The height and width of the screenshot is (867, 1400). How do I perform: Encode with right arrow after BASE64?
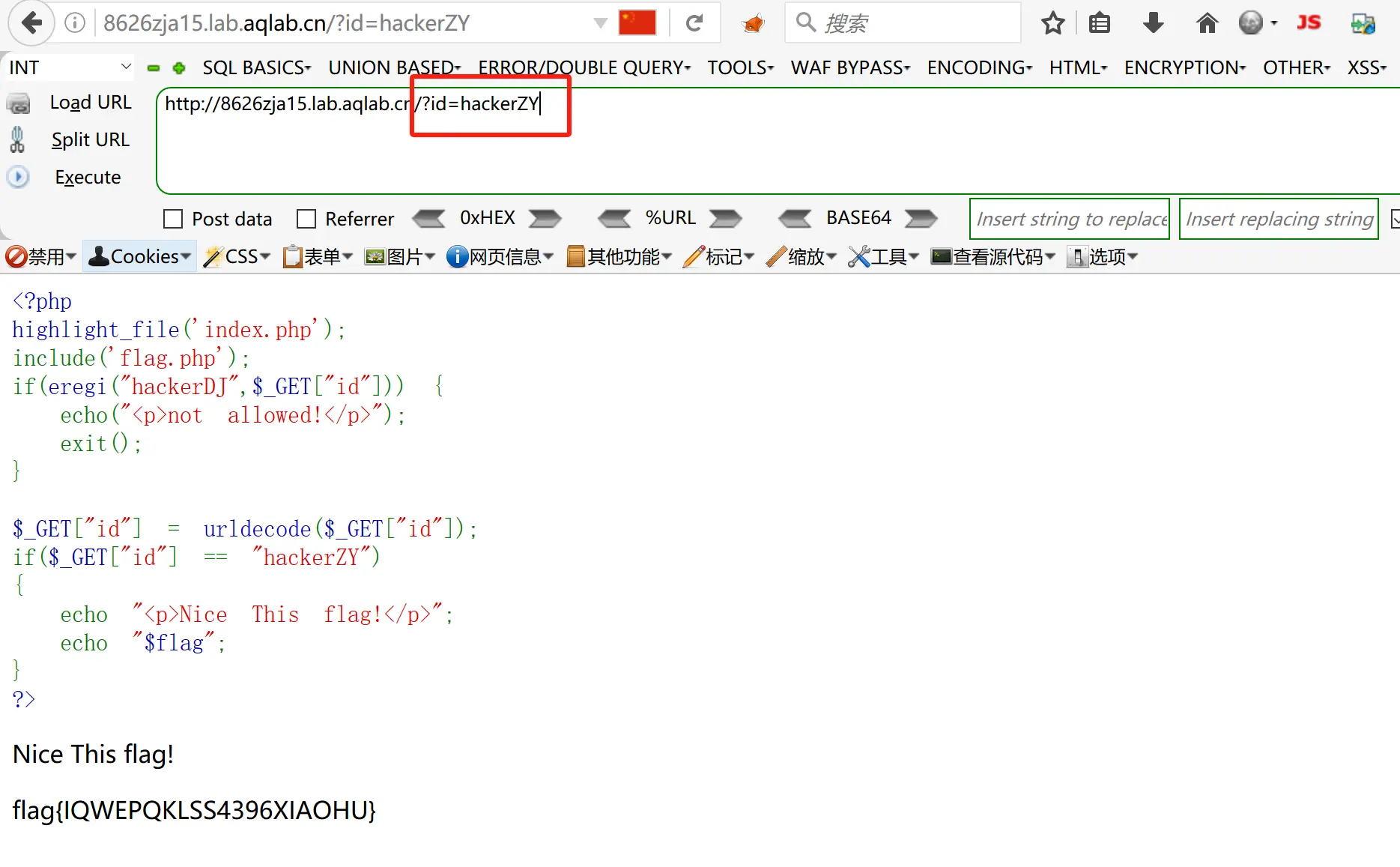click(x=921, y=218)
